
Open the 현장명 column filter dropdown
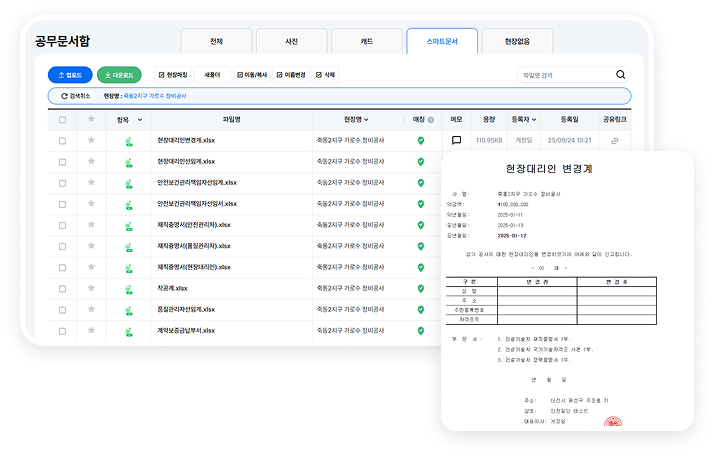[365, 119]
